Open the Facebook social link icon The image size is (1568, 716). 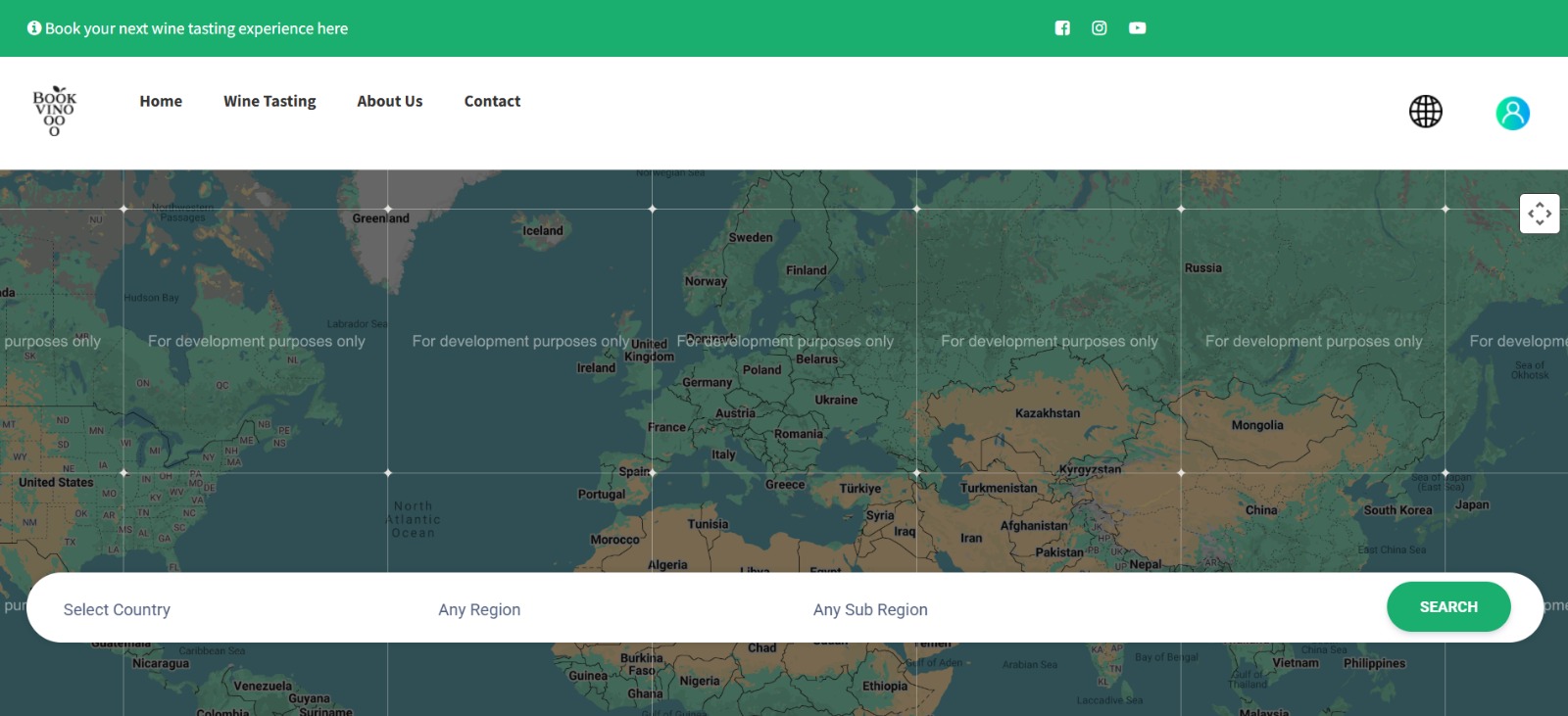coord(1062,28)
